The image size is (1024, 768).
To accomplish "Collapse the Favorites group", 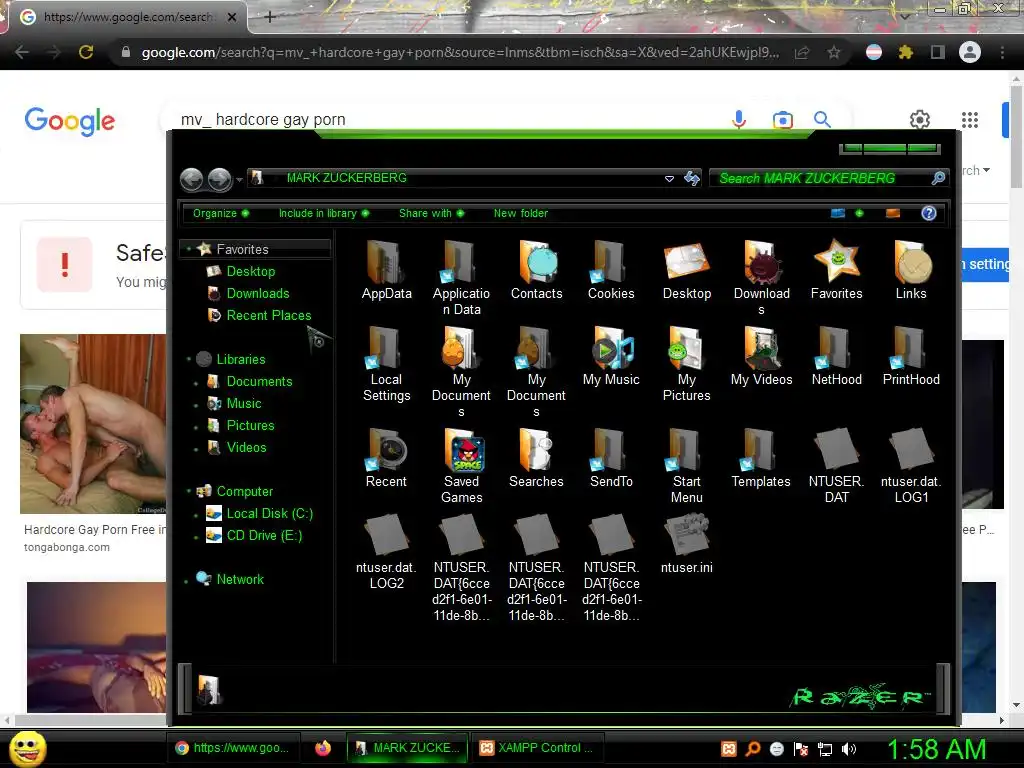I will click(x=189, y=249).
